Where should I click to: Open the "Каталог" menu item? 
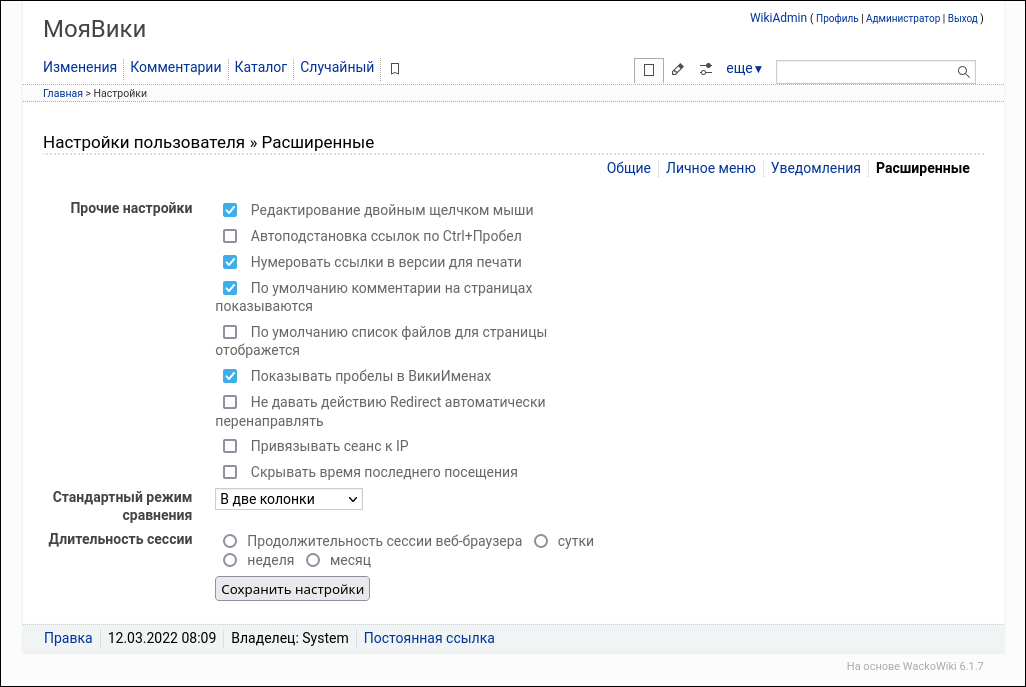(x=261, y=67)
